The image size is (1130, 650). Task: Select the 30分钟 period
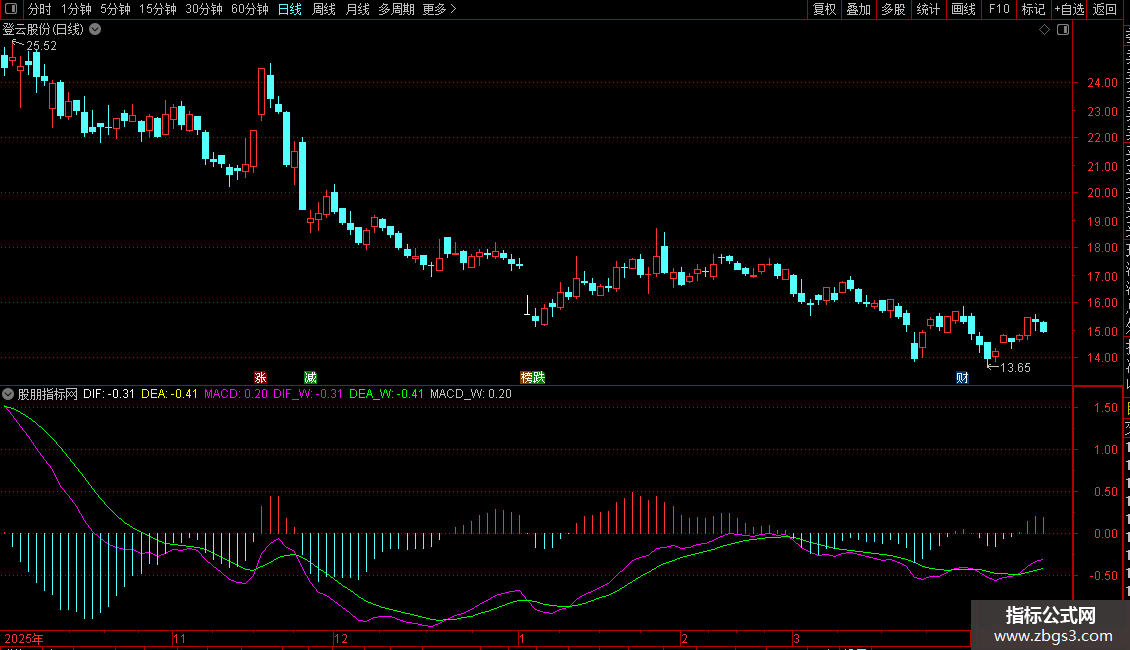click(x=204, y=9)
